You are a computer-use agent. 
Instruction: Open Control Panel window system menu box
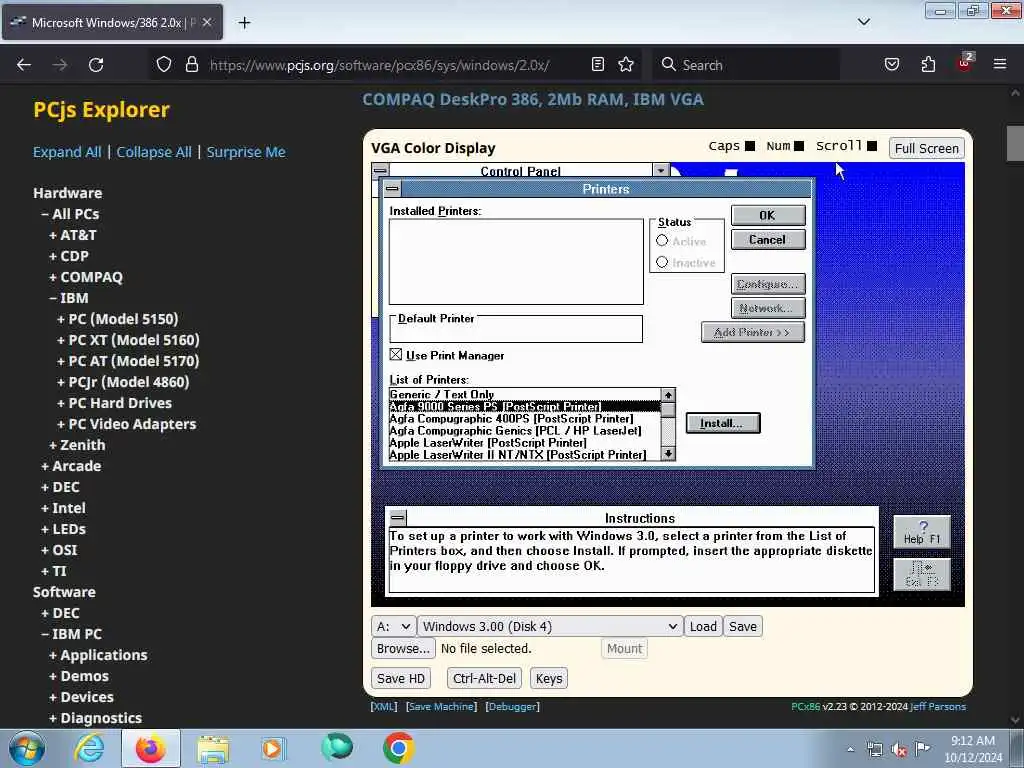click(x=379, y=170)
